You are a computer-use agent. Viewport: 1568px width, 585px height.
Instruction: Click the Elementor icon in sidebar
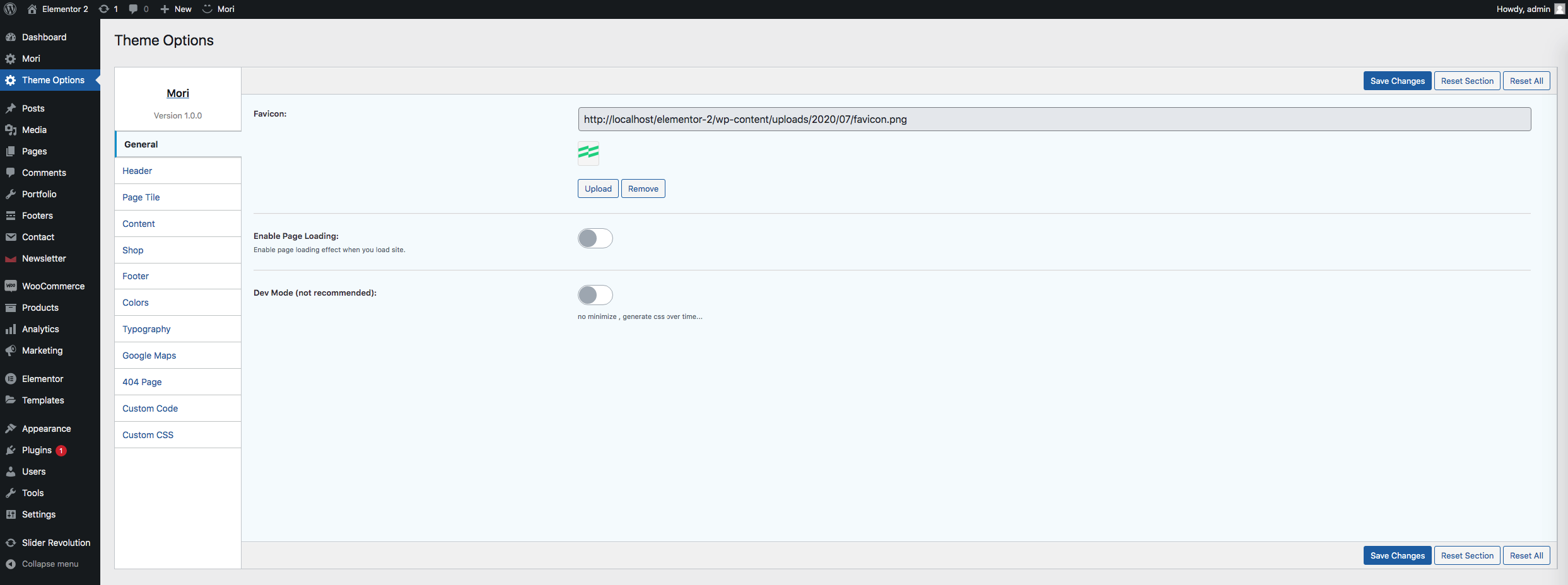coord(11,379)
